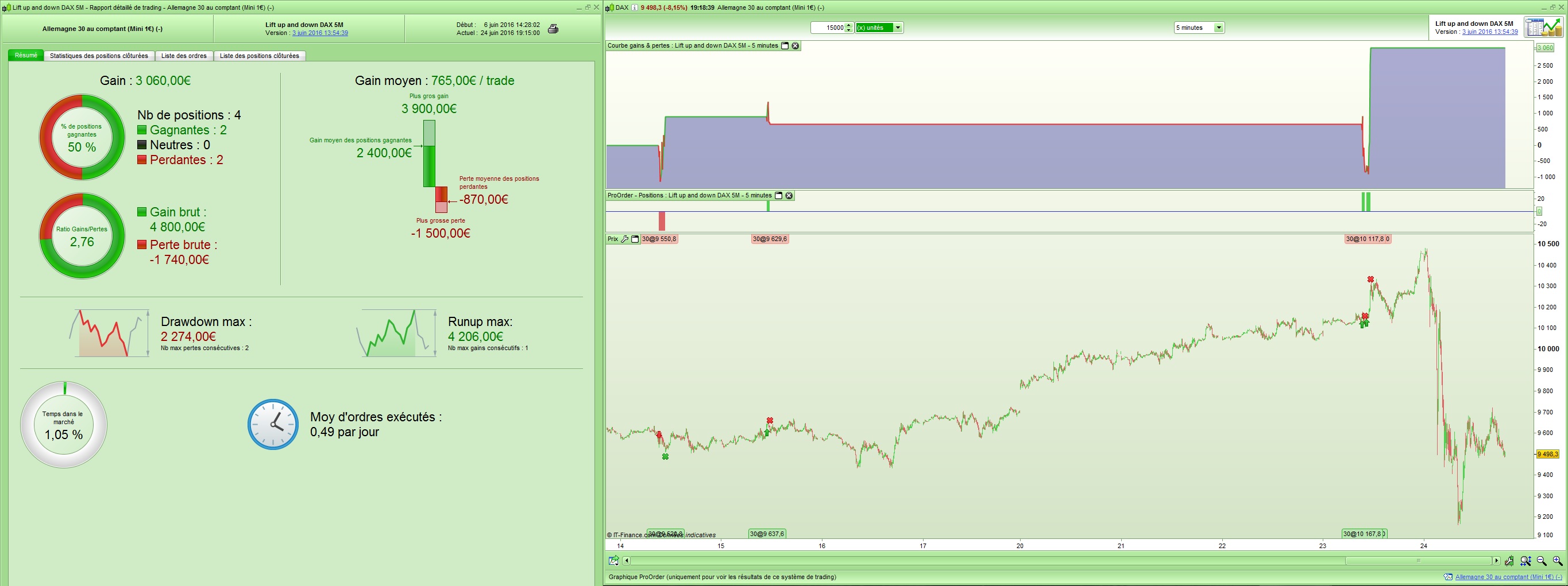The height and width of the screenshot is (586, 1568).
Task: Click the DAX instrument info icon
Action: pyautogui.click(x=634, y=8)
